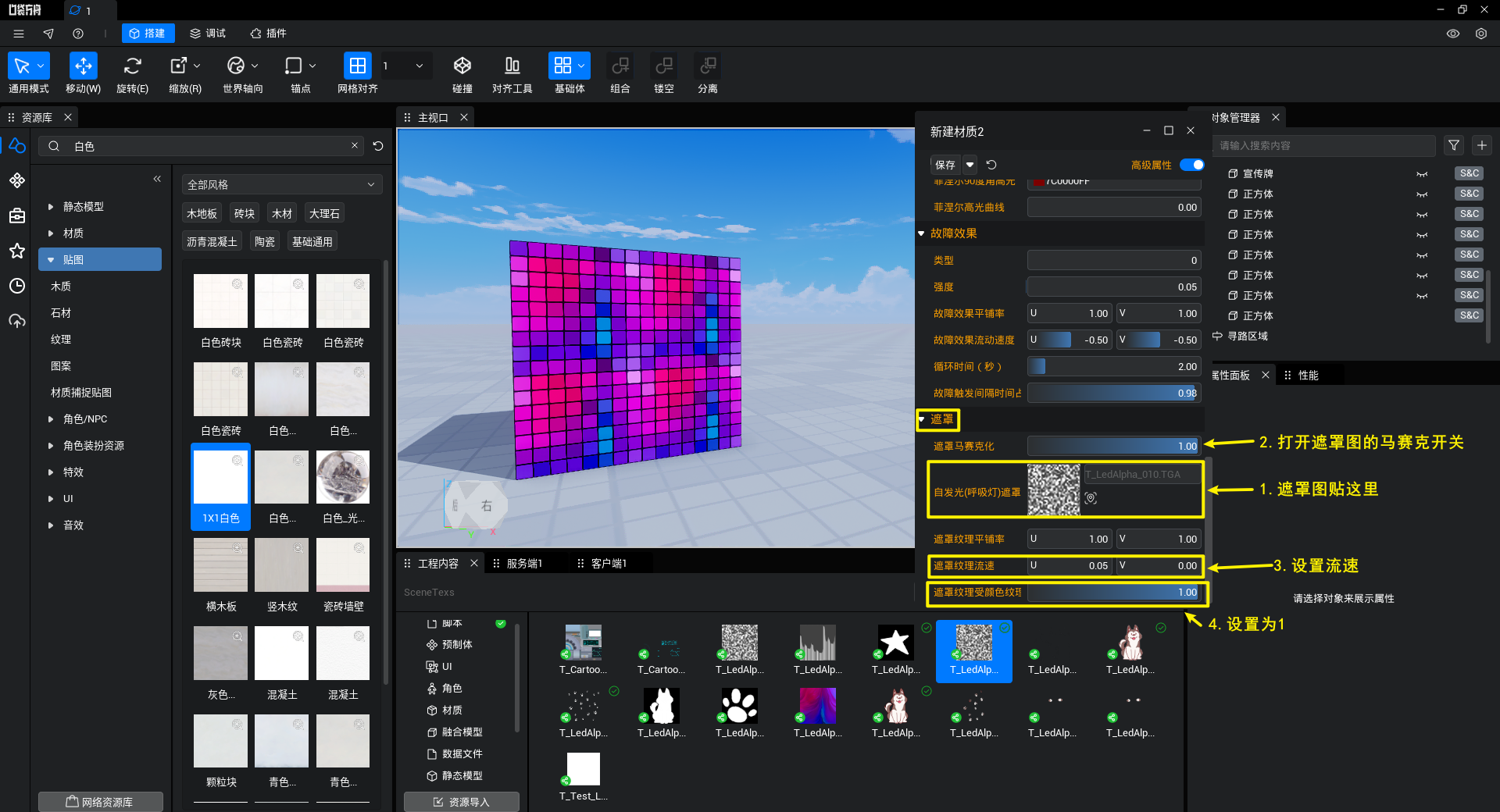Select the T_Test_L white texture asset
1500x812 pixels.
(584, 769)
